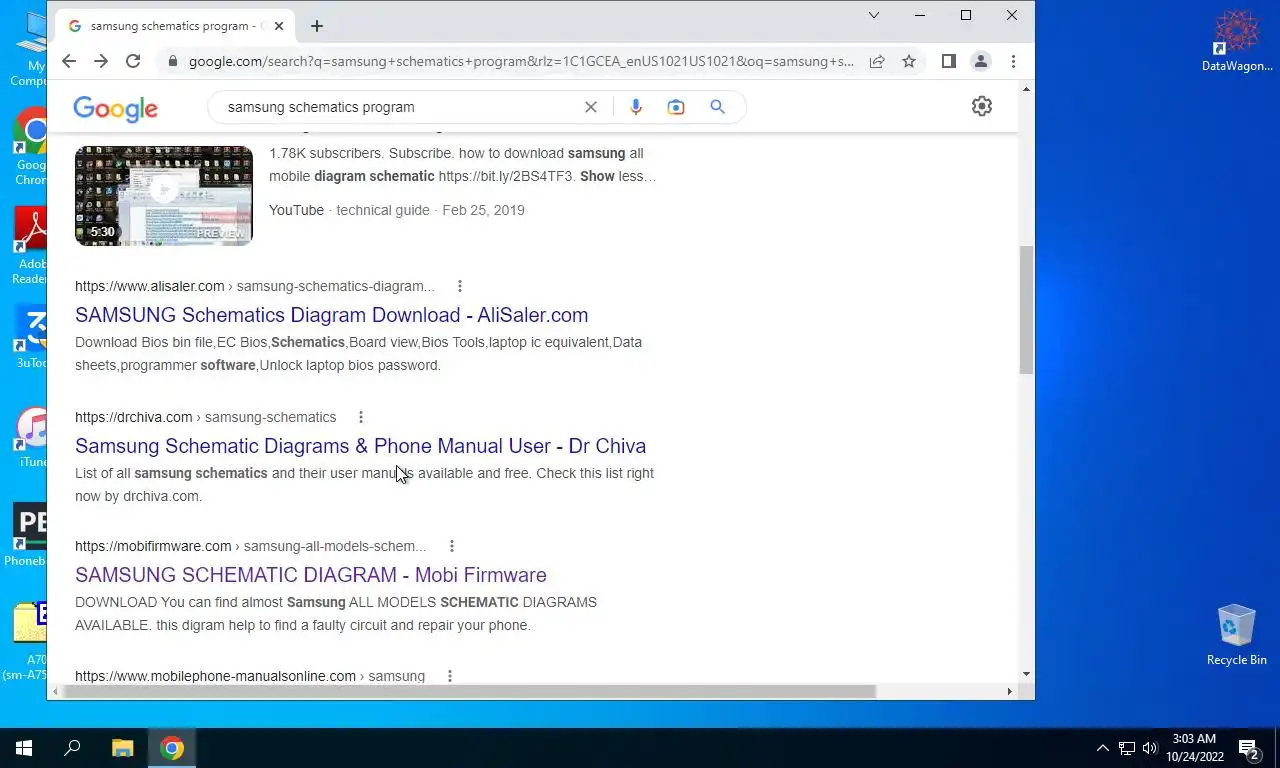
Task: Open the mobifirmware.com URL breadcrumb
Action: point(250,546)
